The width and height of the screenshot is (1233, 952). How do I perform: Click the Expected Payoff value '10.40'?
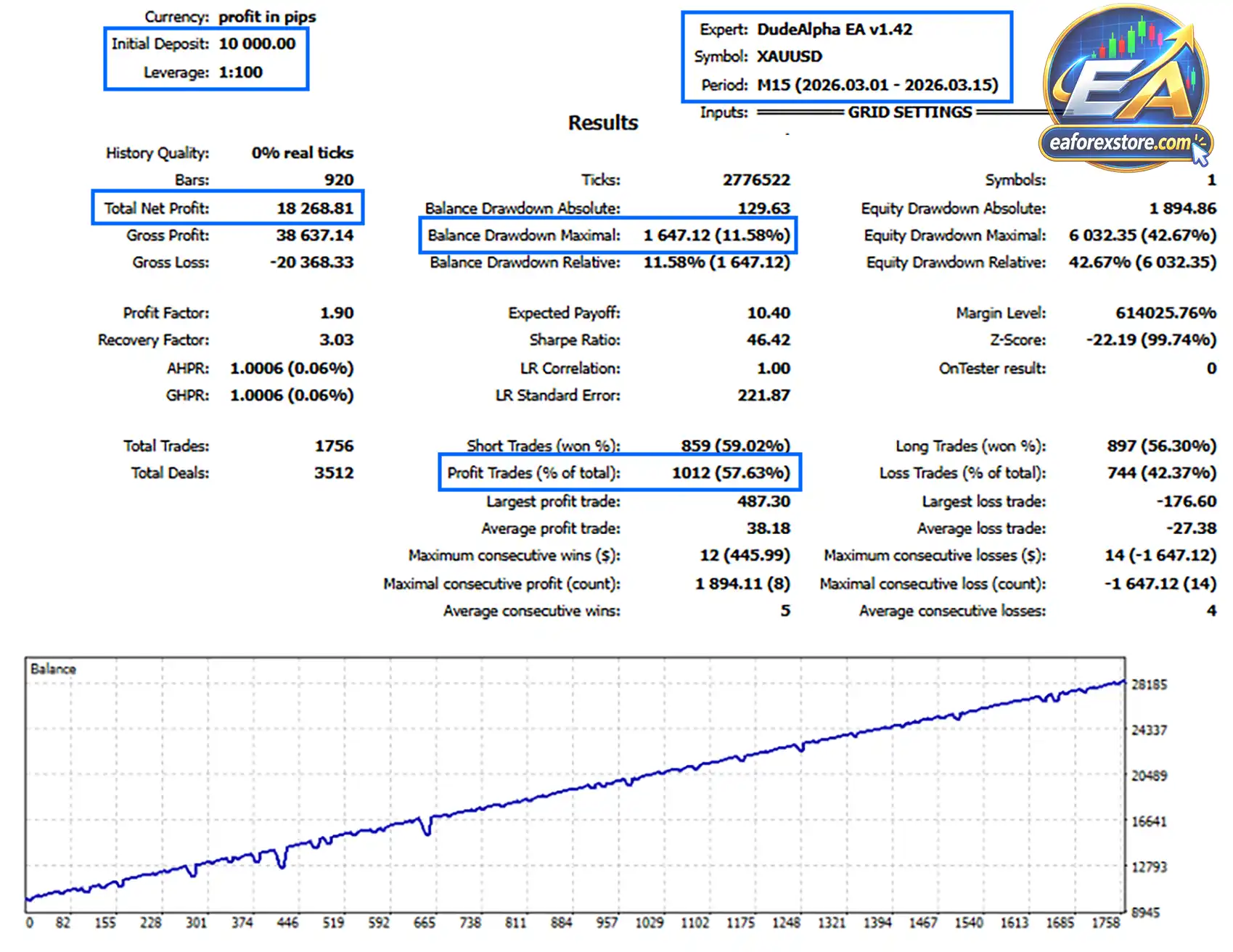point(769,313)
